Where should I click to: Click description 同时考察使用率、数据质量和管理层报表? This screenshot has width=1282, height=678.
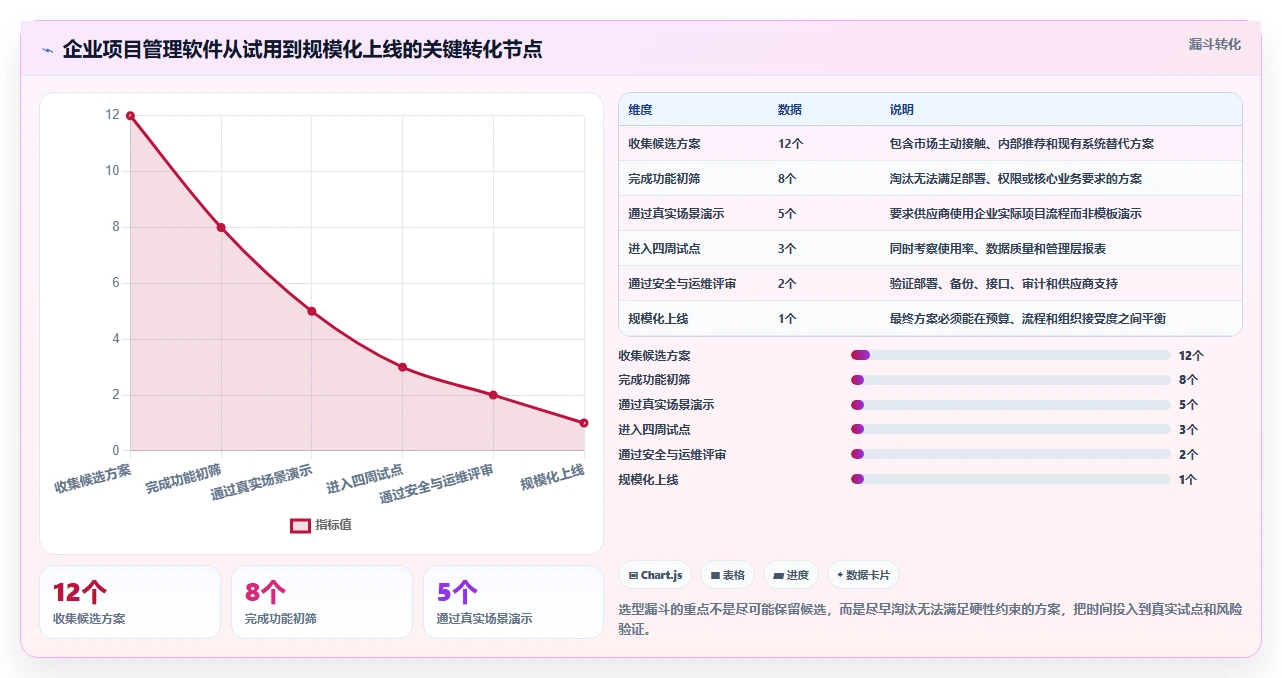tap(998, 249)
